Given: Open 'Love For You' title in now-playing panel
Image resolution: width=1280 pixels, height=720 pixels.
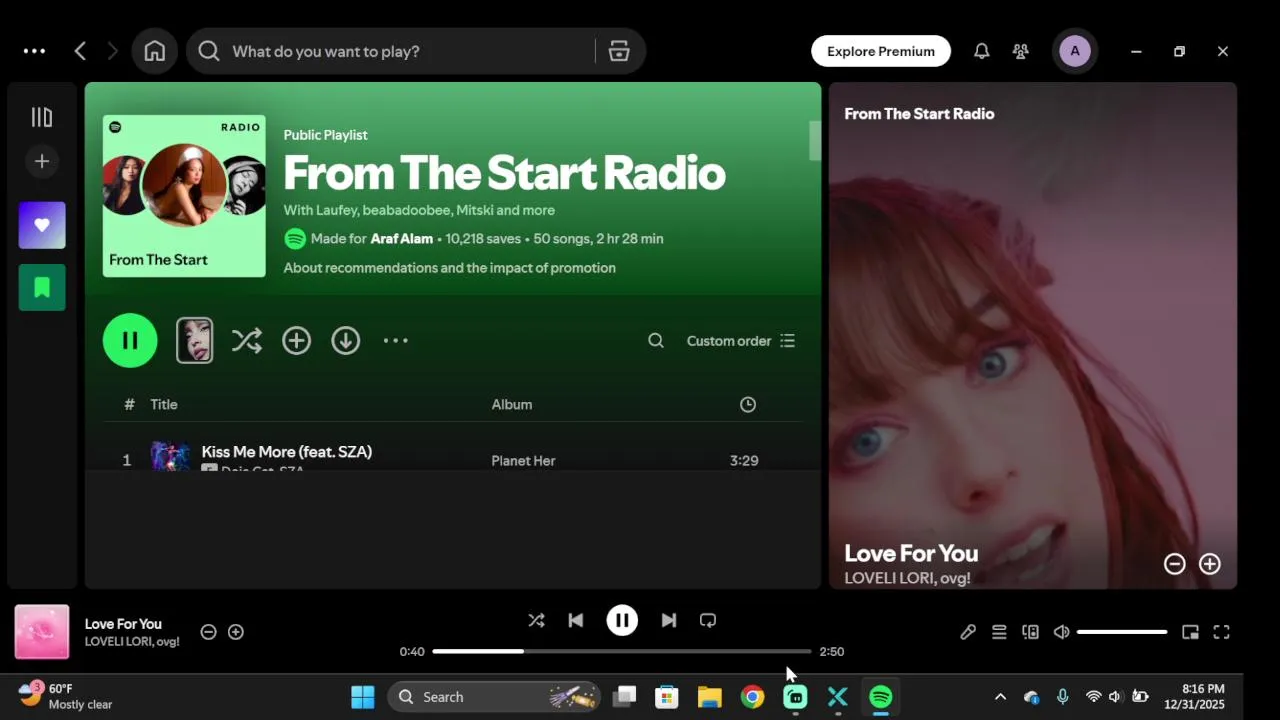Looking at the screenshot, I should [911, 553].
